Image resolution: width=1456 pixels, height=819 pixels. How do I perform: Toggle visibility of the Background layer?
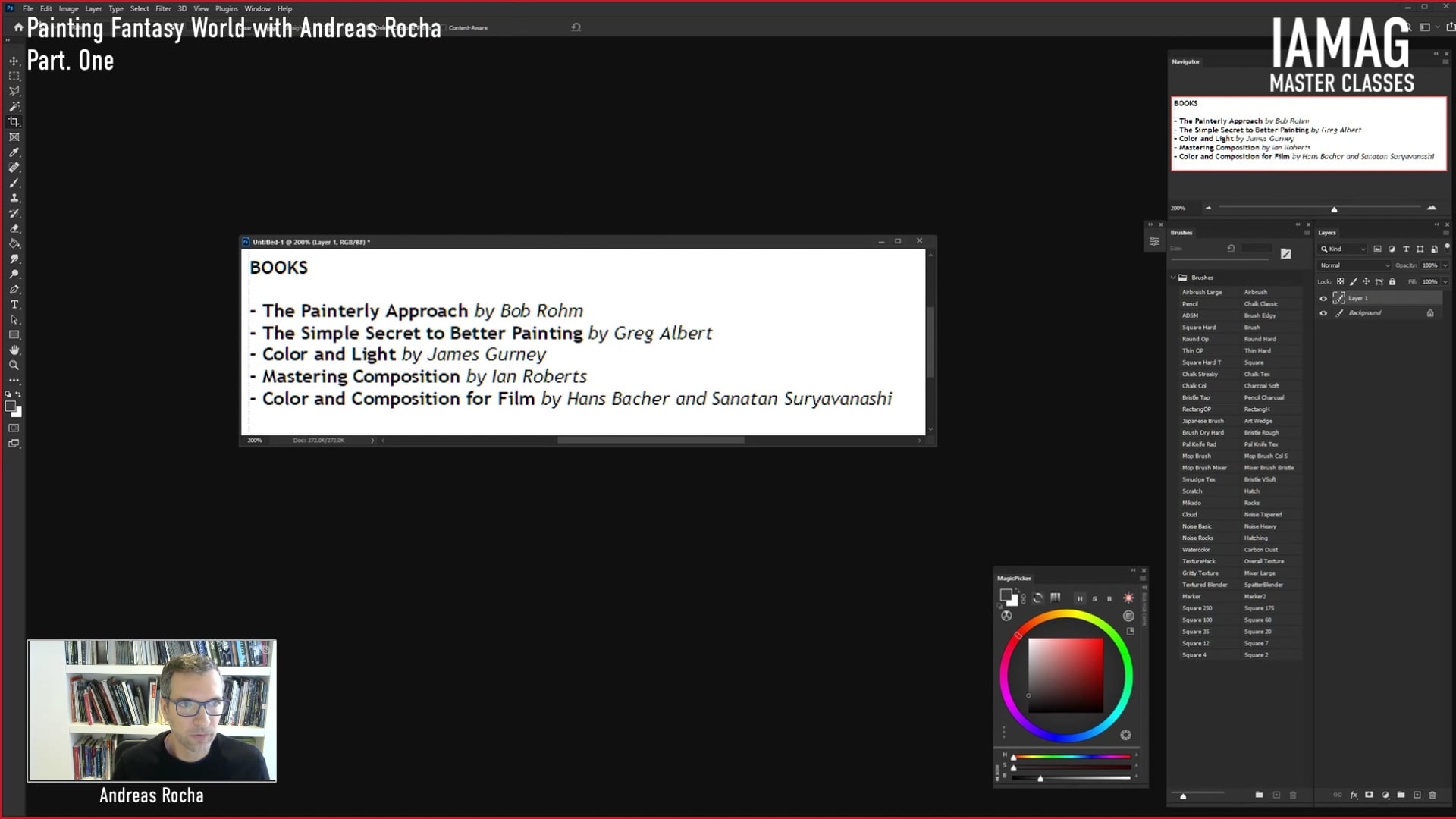click(1323, 313)
